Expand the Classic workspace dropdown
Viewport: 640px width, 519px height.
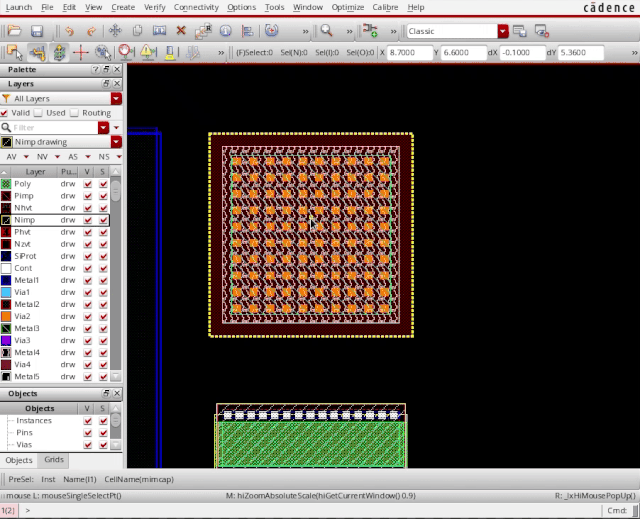(503, 31)
